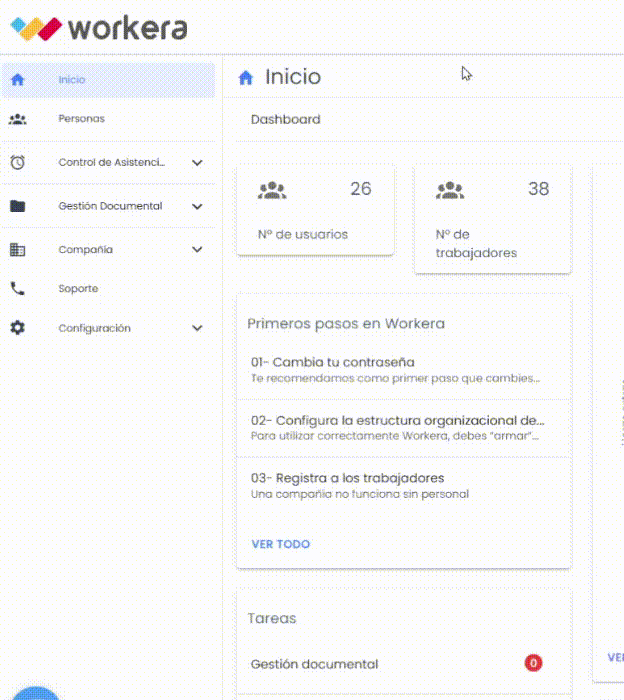Select Gestión Documental in the sidebar
Image resolution: width=624 pixels, height=700 pixels.
(108, 206)
